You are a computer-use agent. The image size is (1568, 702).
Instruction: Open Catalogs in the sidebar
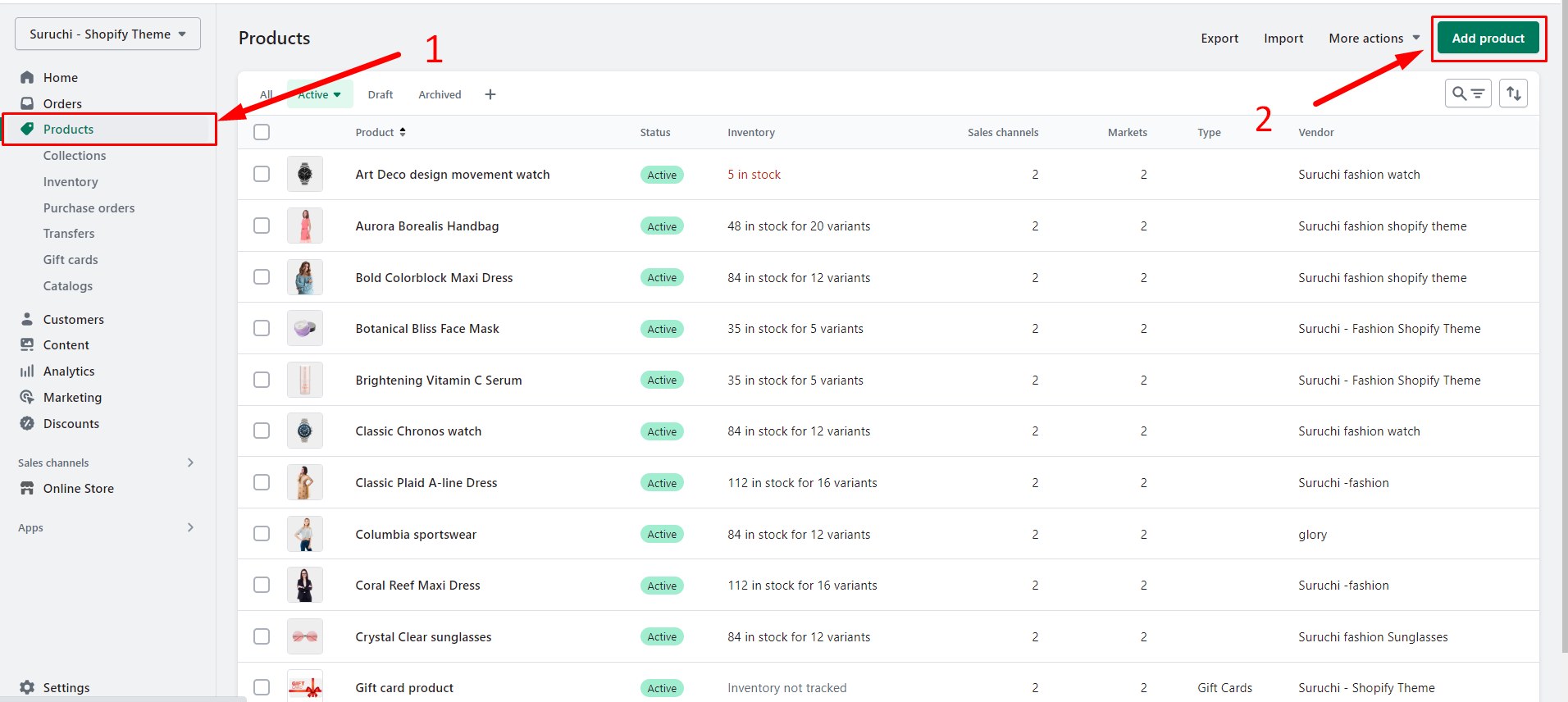(68, 285)
